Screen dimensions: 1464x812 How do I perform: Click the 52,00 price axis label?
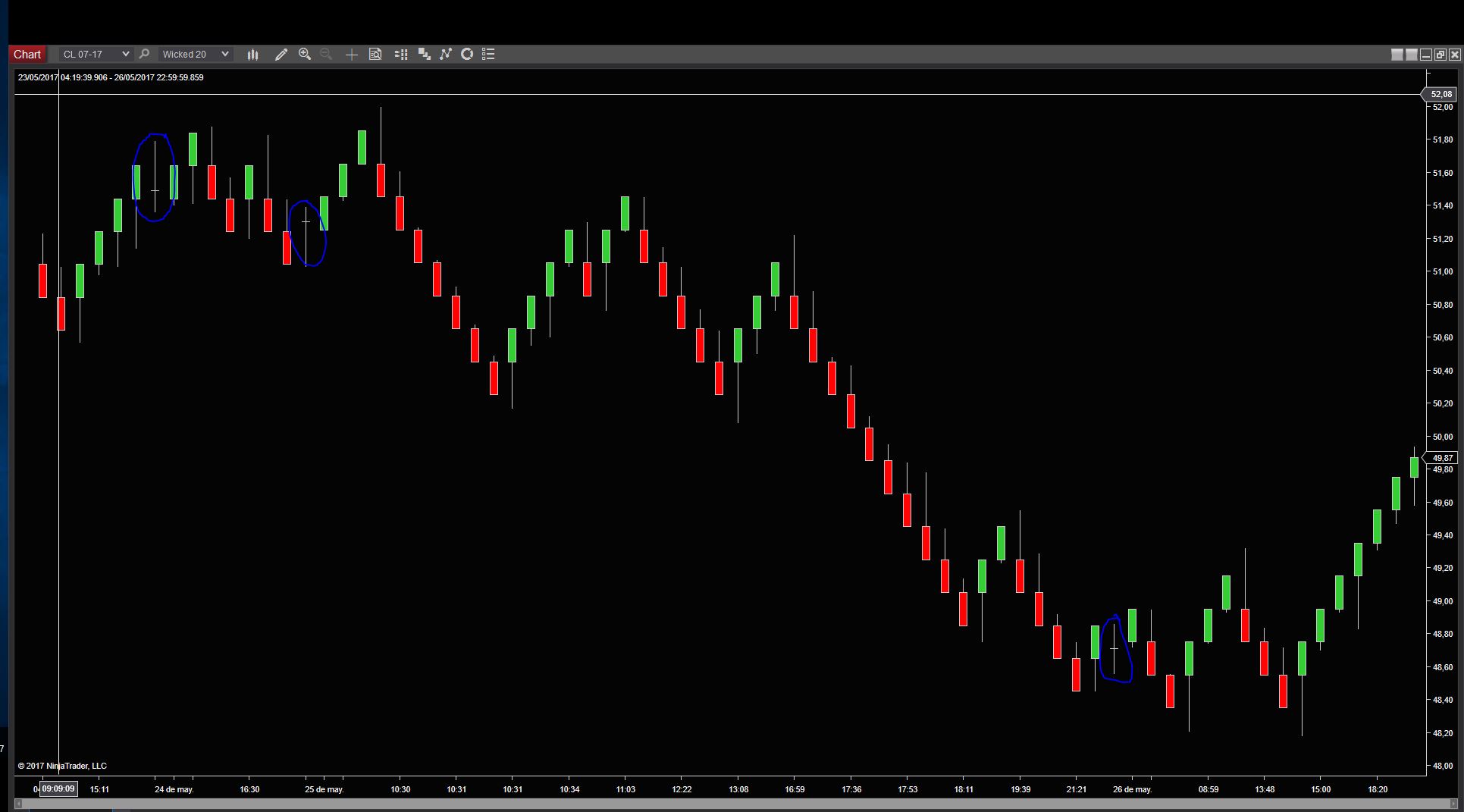(x=1442, y=107)
